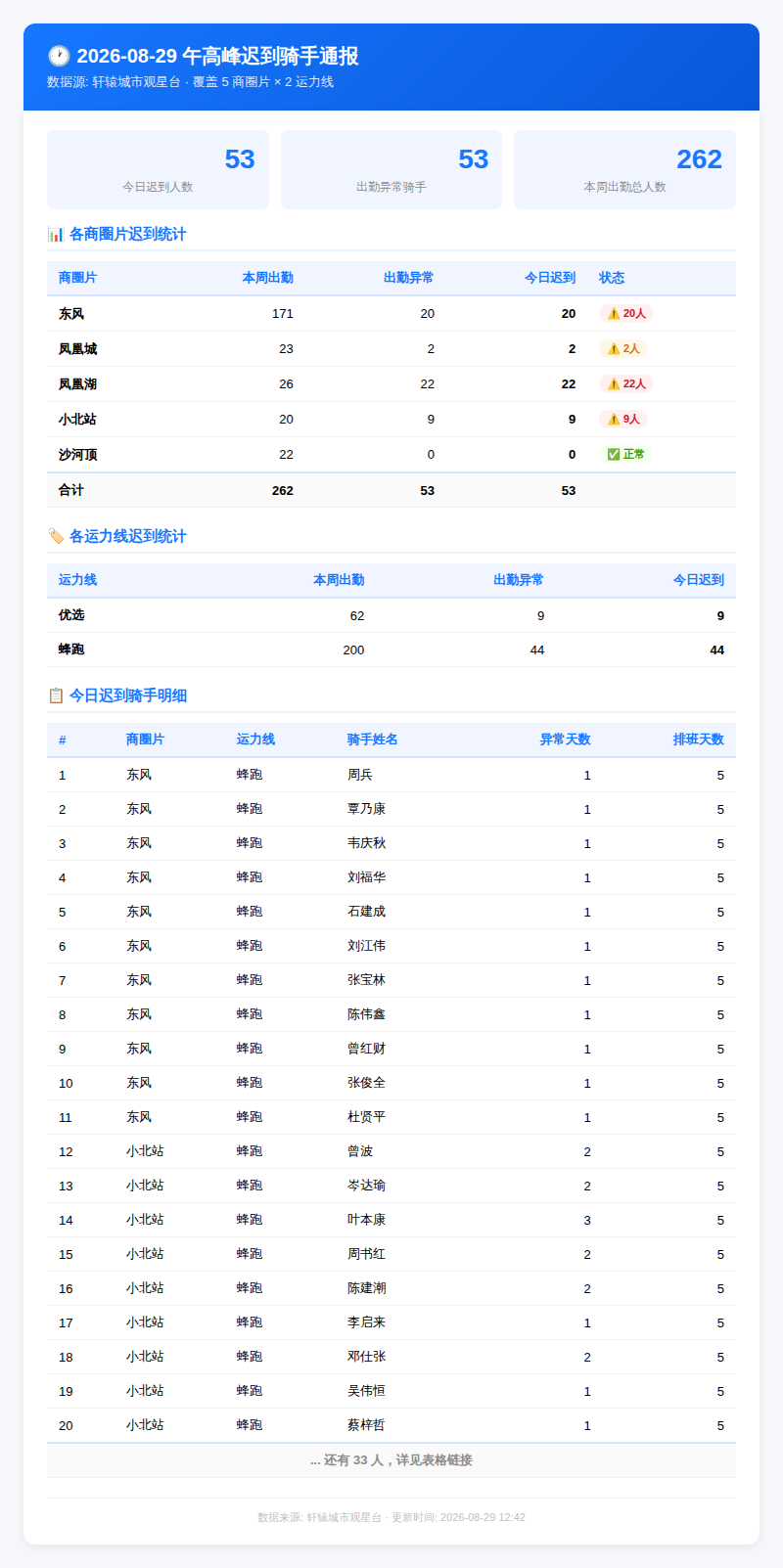Screen dimensions: 783x1568
Task: Click rider name 周书红
Action: [x=367, y=1254]
